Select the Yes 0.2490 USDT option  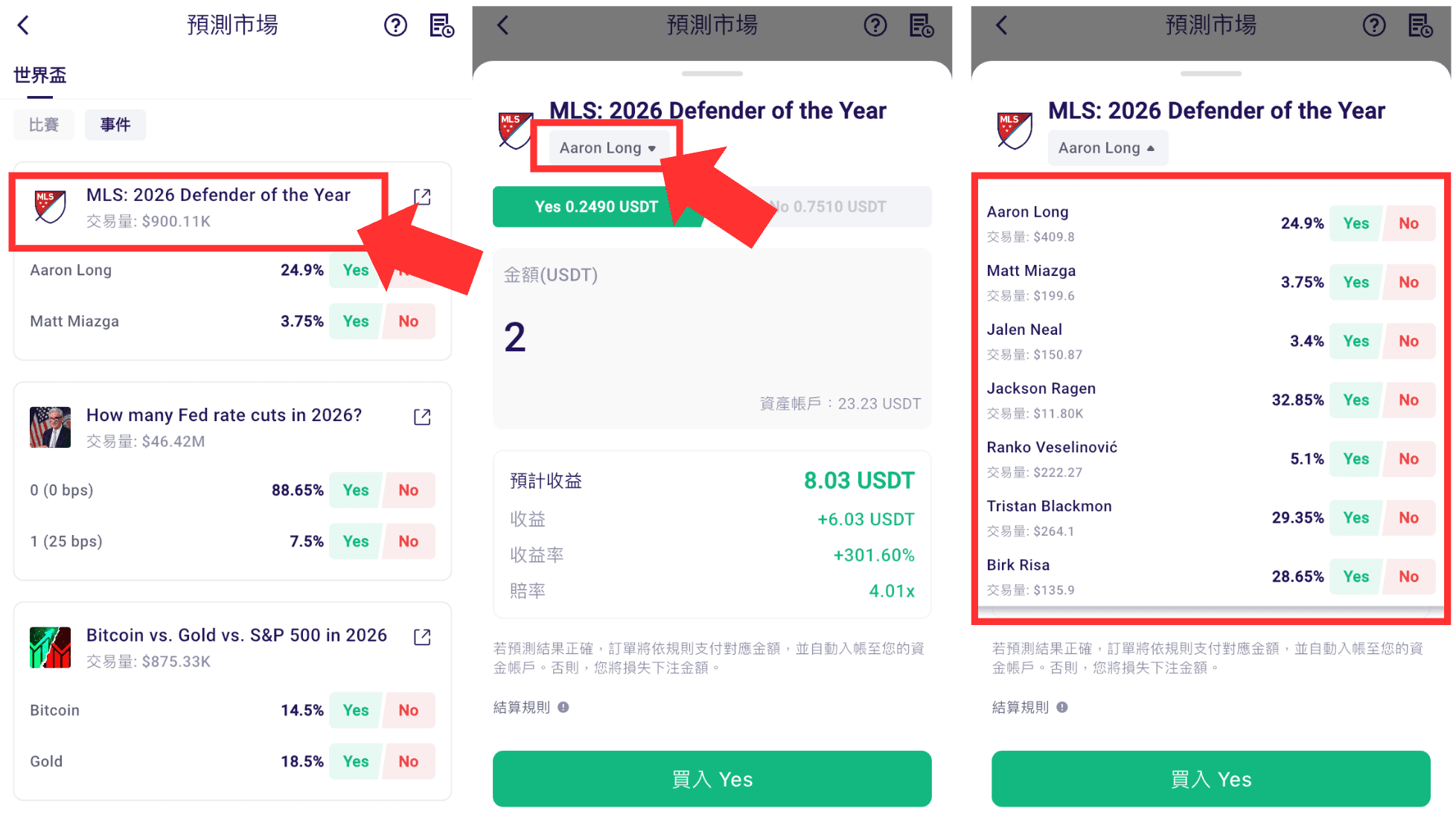pos(597,207)
